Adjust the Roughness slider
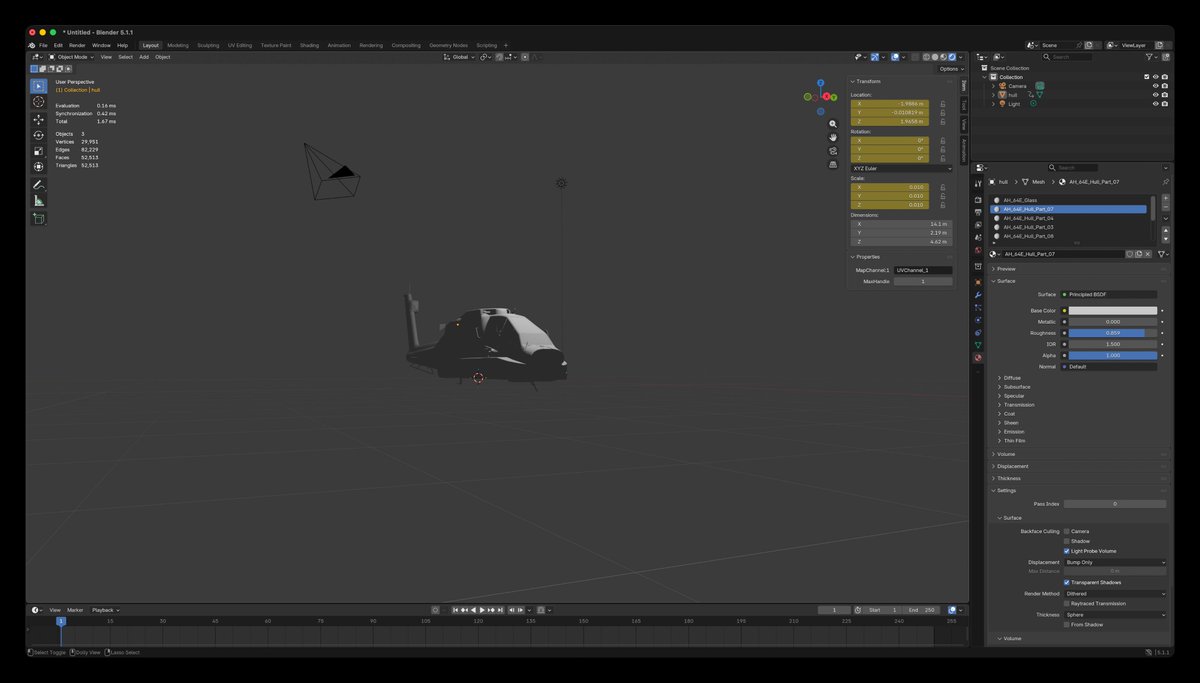 point(1113,333)
